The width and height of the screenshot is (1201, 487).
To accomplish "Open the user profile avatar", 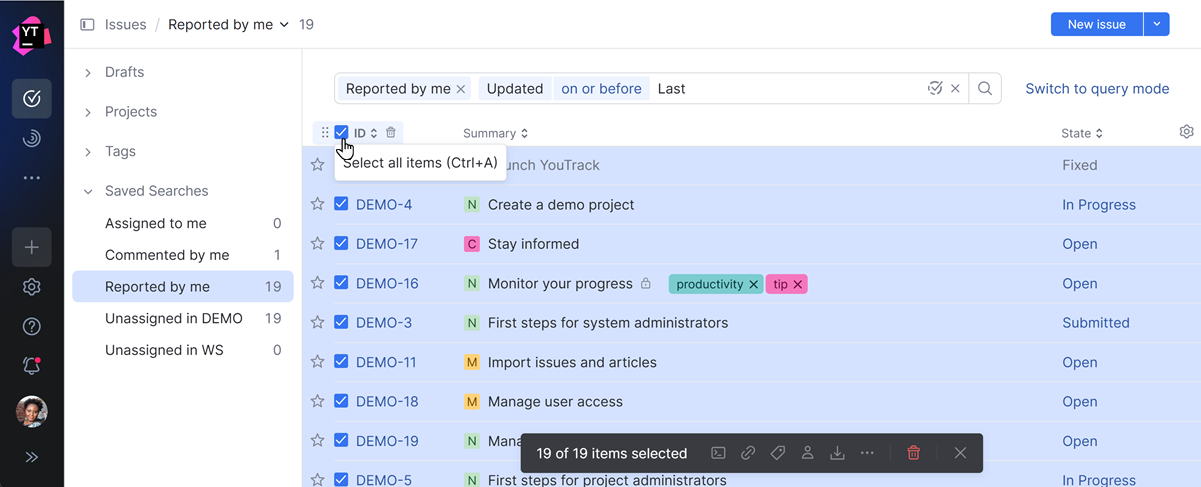I will coord(32,412).
